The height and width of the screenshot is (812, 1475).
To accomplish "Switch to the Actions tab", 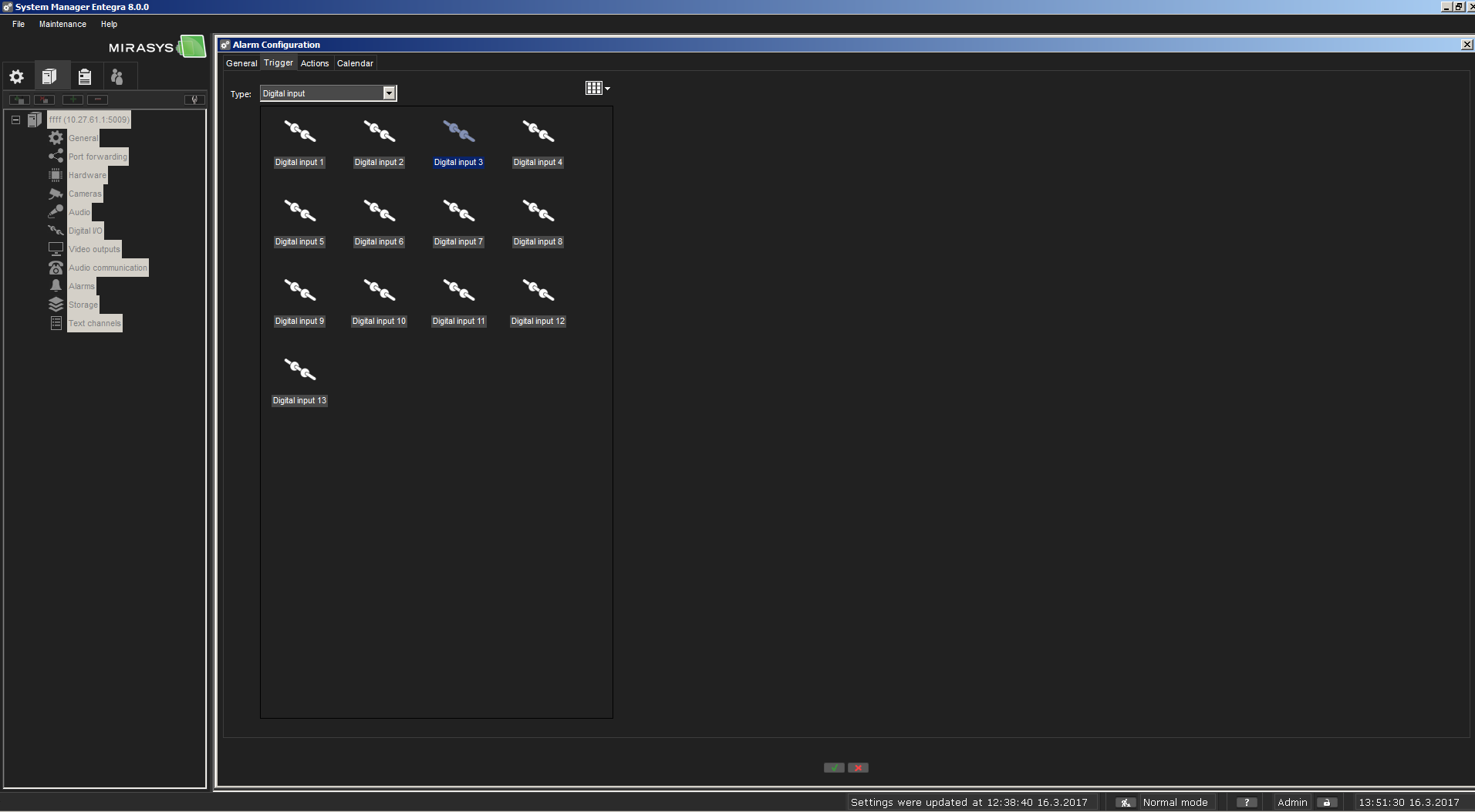I will point(315,63).
